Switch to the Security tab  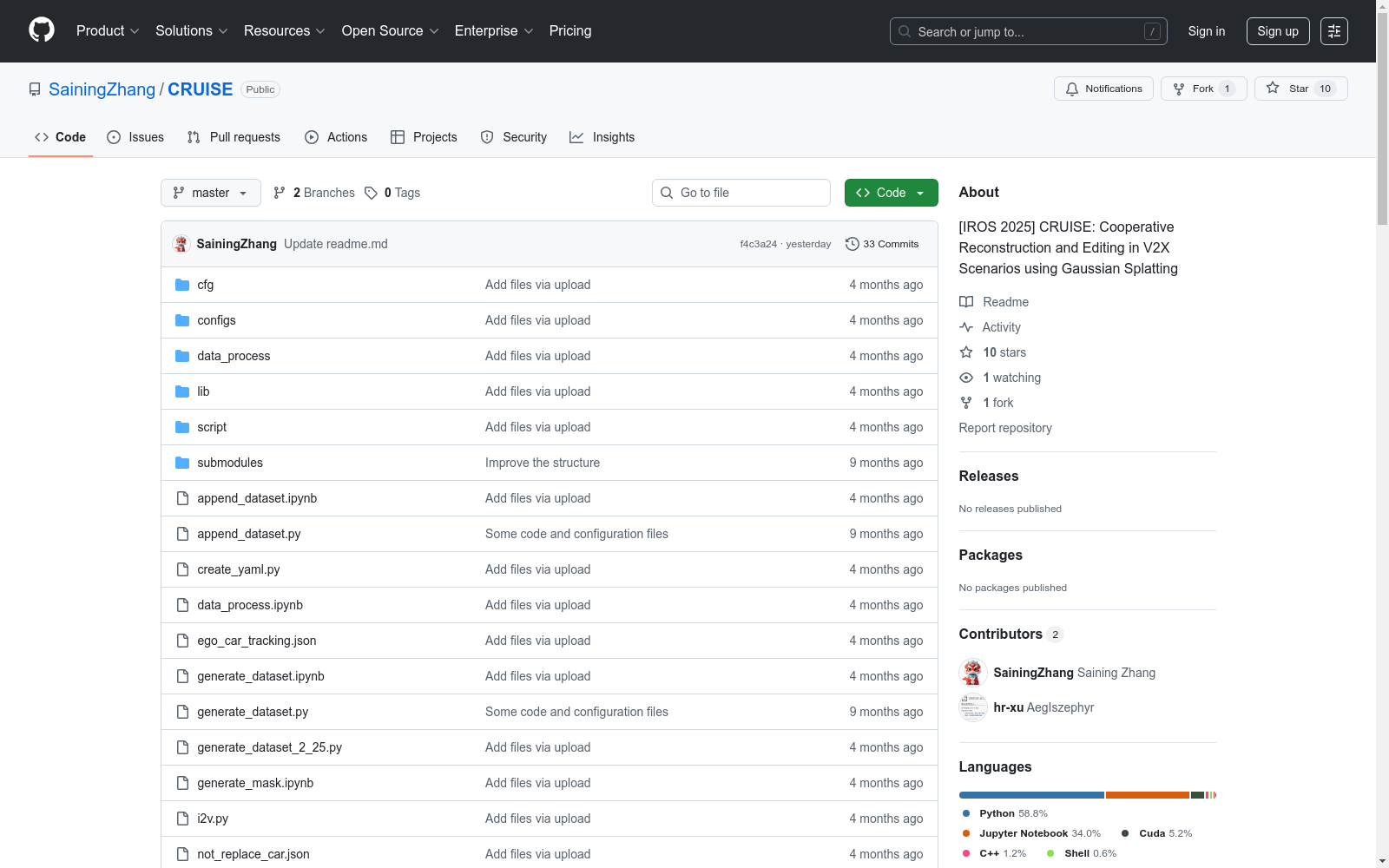[514, 137]
